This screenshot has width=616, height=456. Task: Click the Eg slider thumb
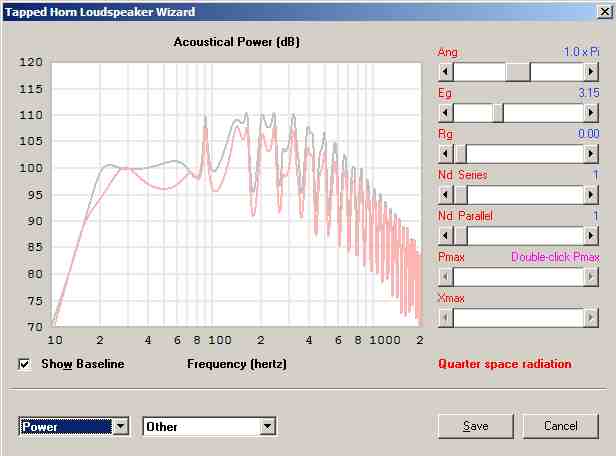tap(498, 113)
